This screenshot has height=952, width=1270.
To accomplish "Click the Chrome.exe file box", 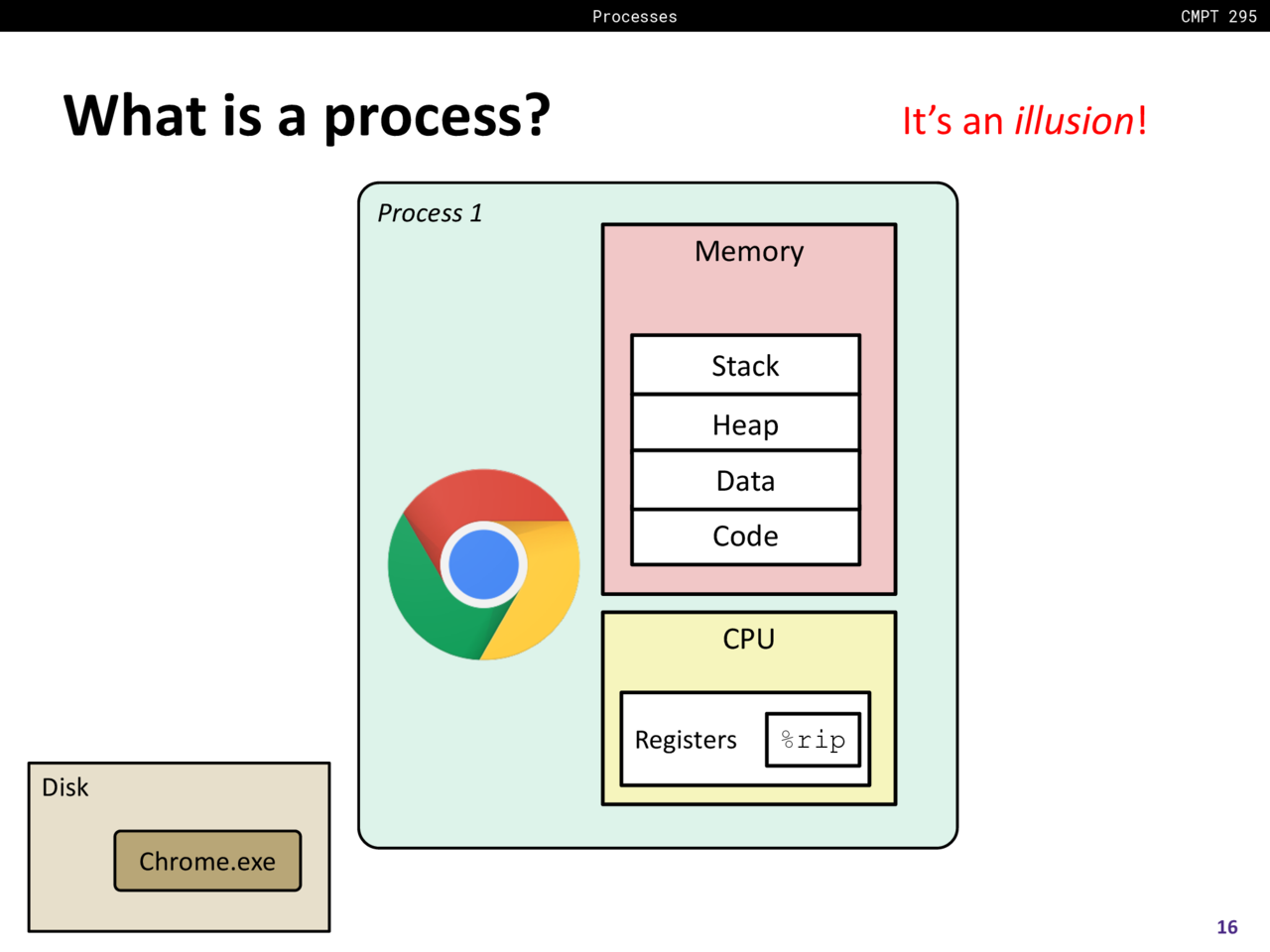I will 207,861.
